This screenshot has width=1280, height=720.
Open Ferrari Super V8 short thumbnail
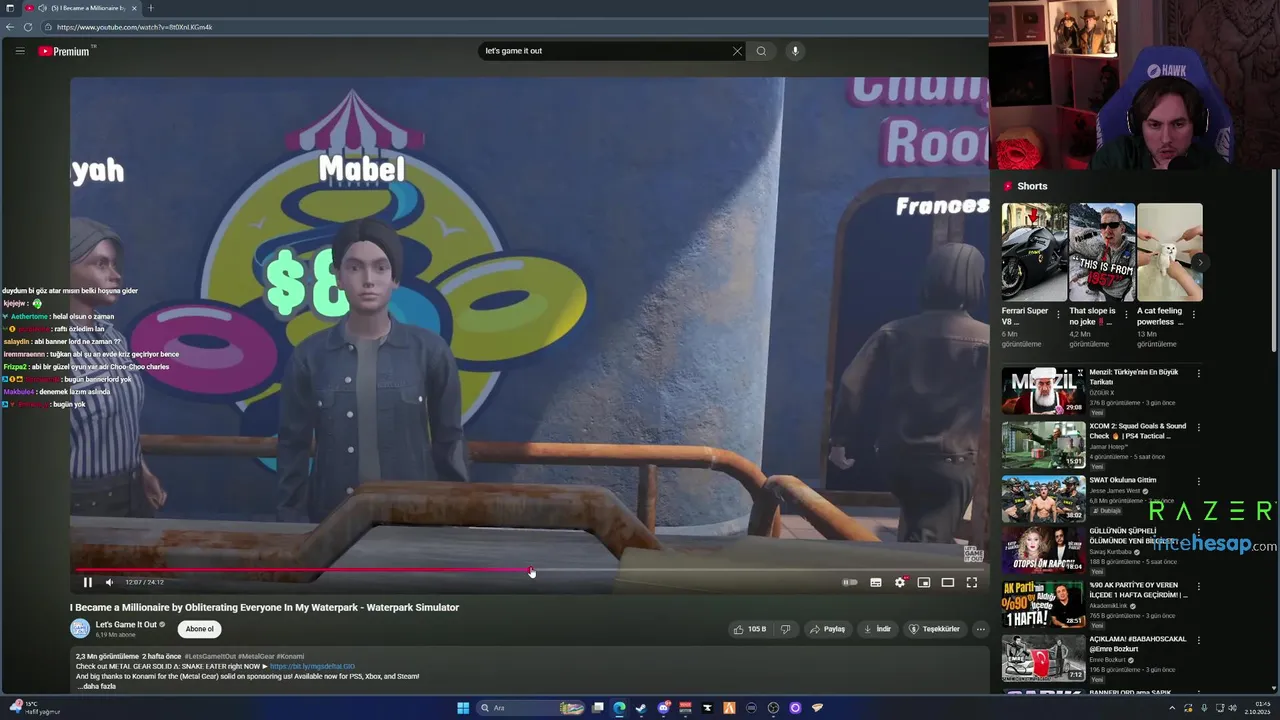1035,252
